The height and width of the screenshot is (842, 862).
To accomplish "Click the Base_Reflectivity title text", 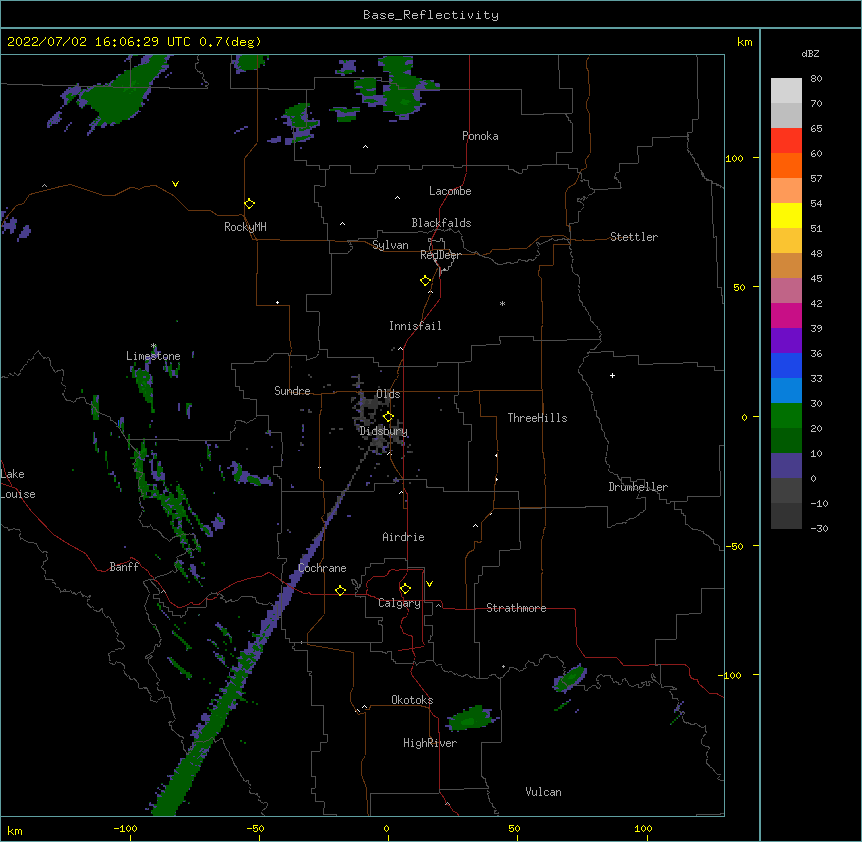I will pos(431,15).
